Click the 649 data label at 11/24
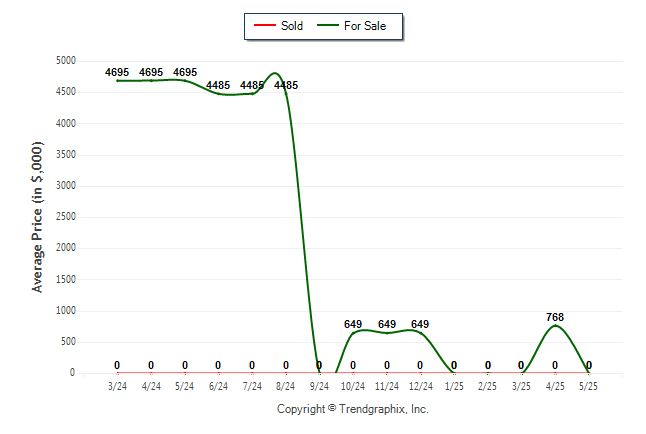This screenshot has height=434, width=646. tap(387, 324)
